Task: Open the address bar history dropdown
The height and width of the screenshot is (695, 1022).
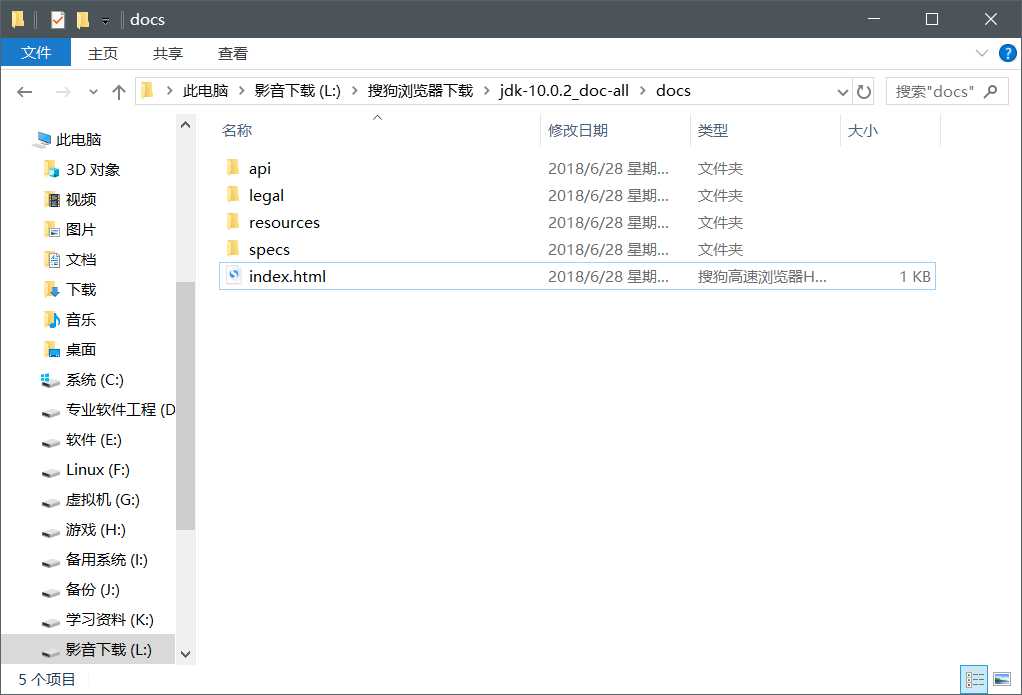Action: 842,92
